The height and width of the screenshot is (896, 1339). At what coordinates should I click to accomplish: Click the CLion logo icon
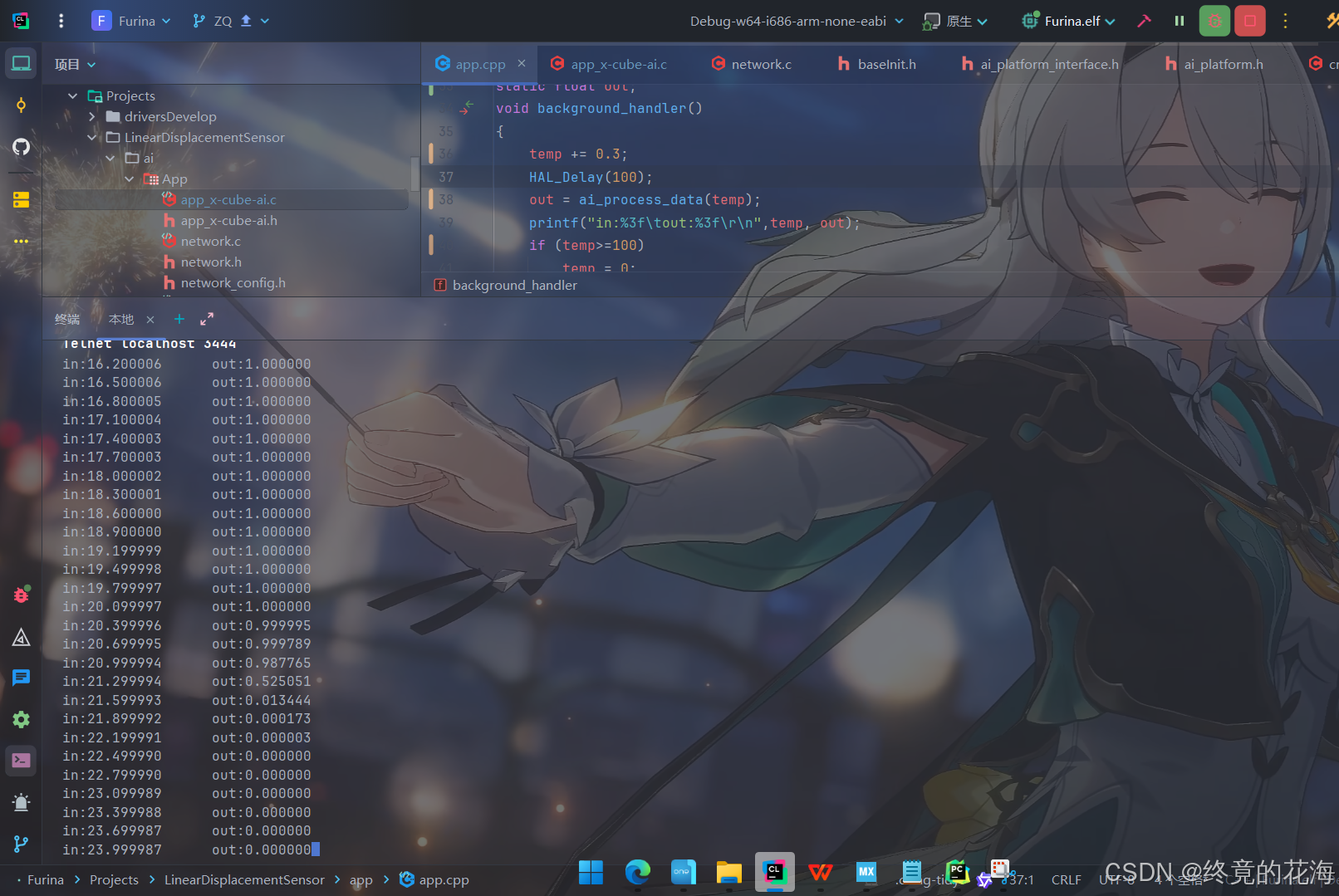click(x=21, y=21)
